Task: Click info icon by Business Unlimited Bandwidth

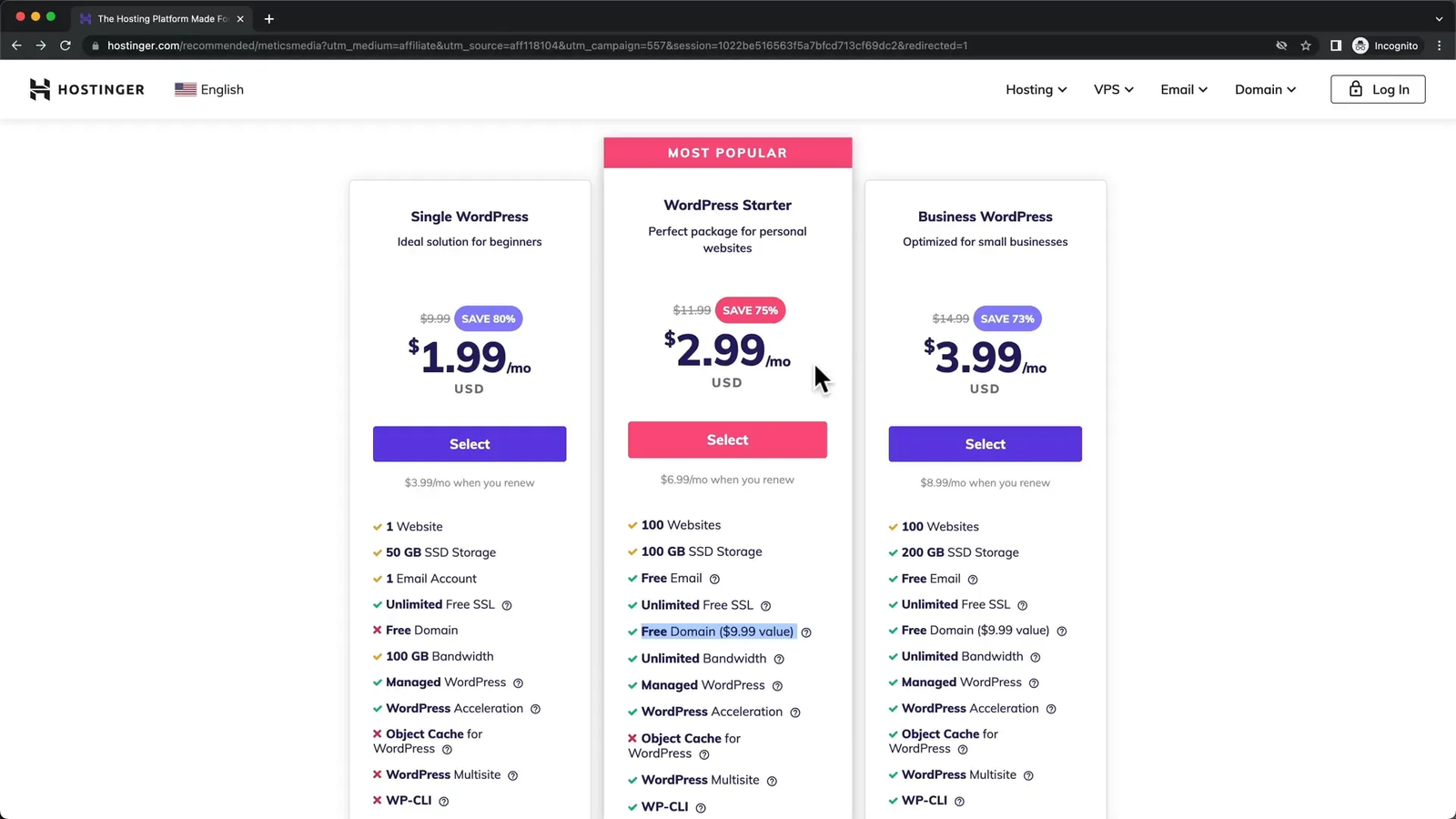Action: pos(1036,657)
